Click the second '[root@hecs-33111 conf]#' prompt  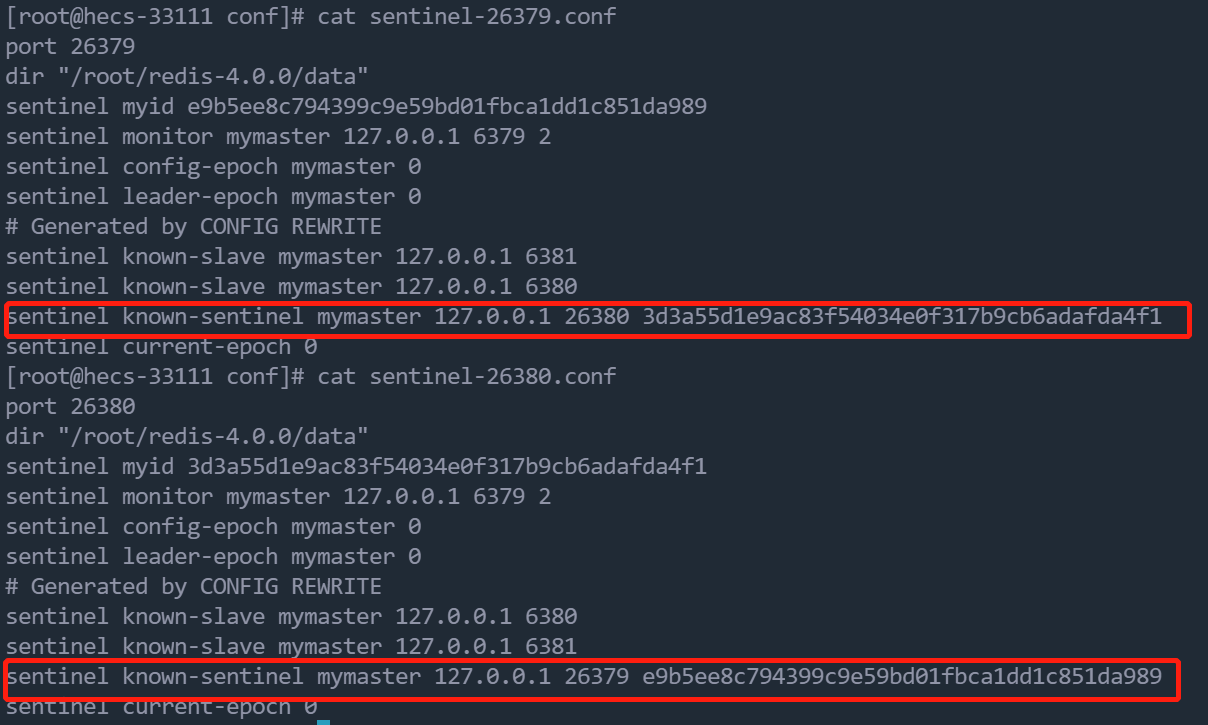click(x=155, y=376)
